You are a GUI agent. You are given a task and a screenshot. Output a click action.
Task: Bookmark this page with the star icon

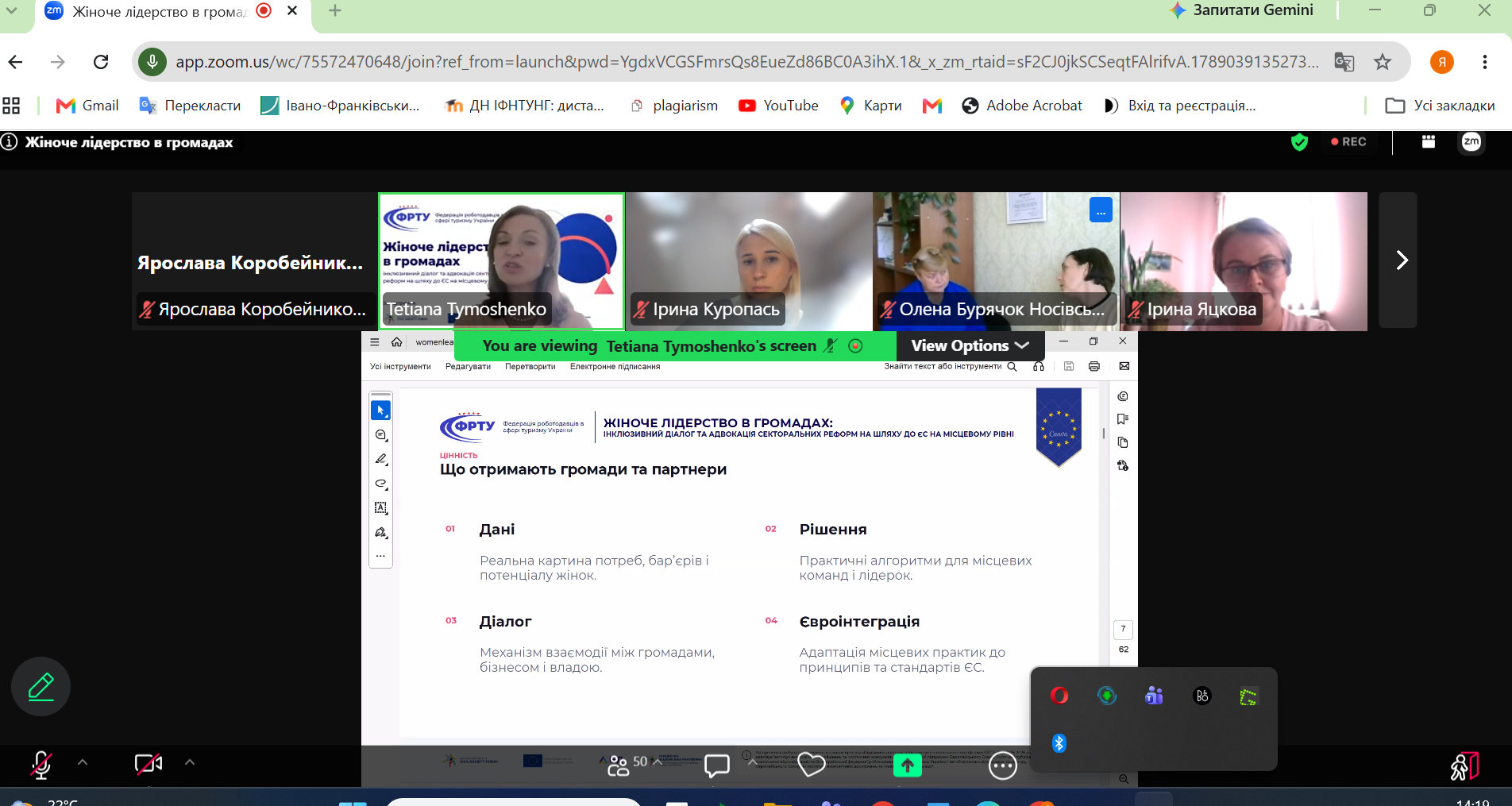(x=1383, y=62)
